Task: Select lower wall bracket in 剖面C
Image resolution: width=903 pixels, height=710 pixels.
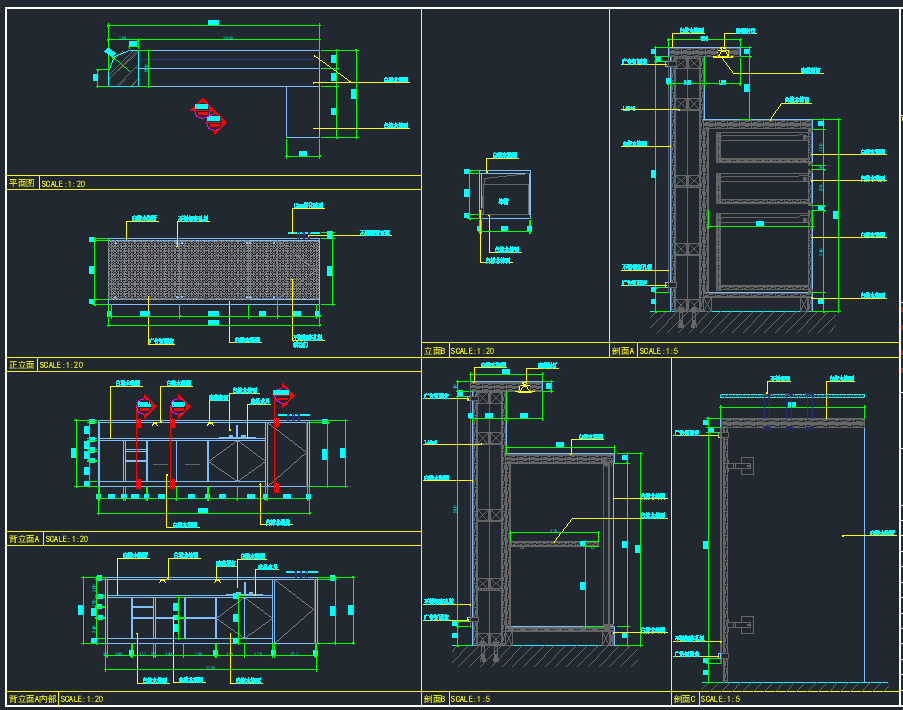Action: pos(740,625)
